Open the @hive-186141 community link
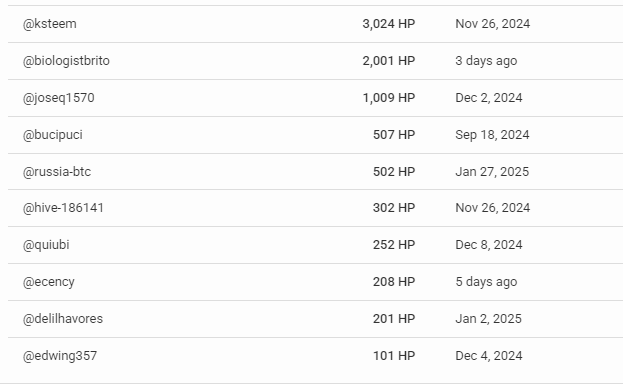Screen dimensions: 623x384 [63, 208]
